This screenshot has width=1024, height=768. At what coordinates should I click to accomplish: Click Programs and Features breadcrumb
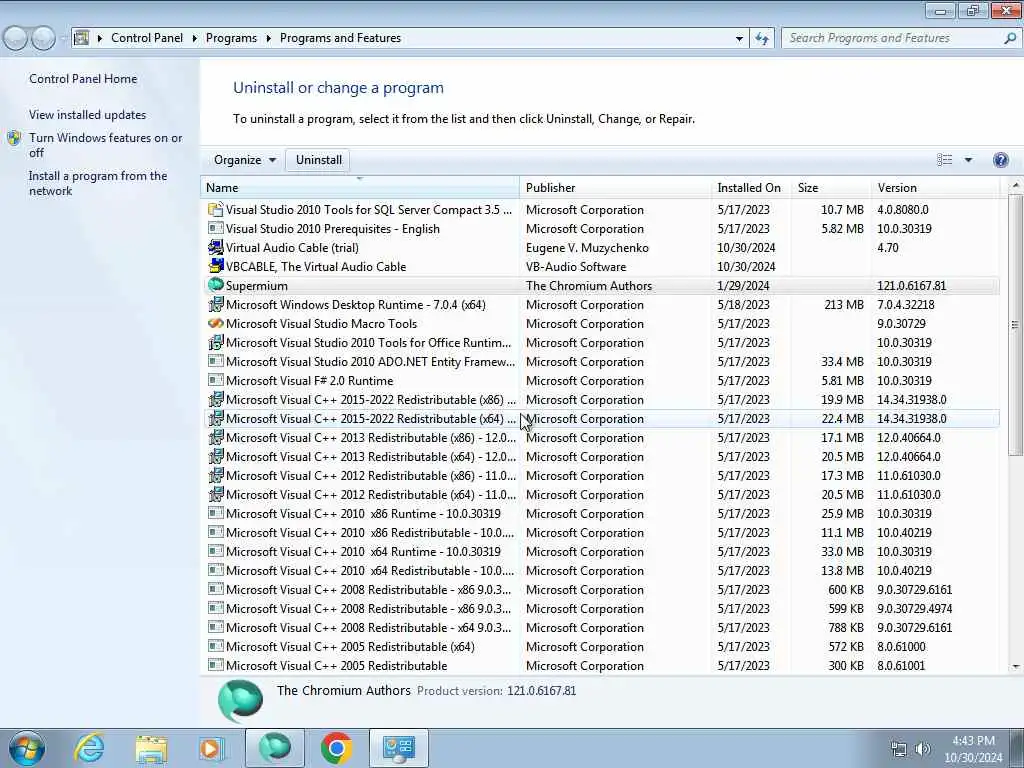[x=340, y=39]
